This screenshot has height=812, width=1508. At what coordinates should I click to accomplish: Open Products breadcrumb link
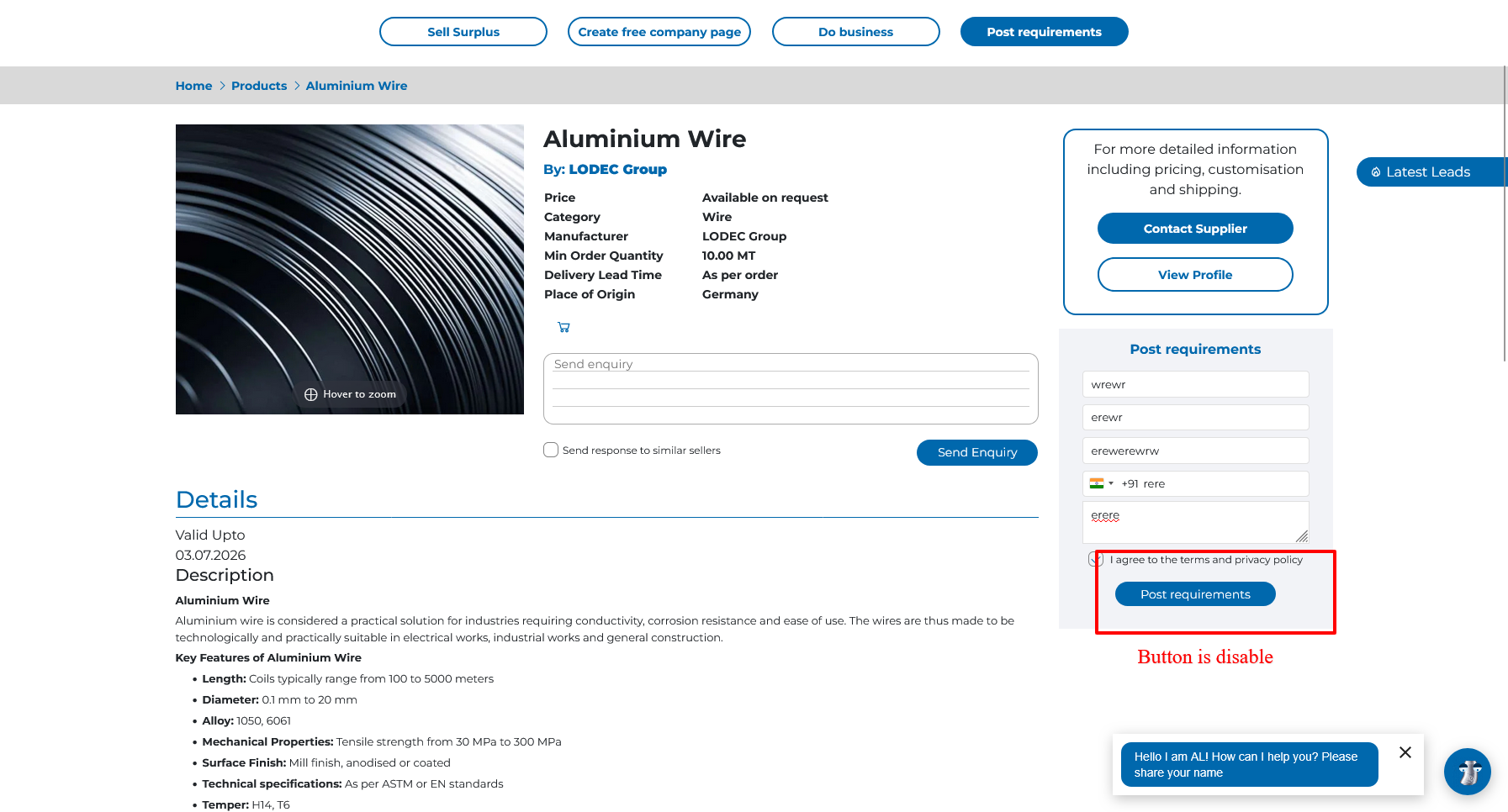click(x=259, y=86)
